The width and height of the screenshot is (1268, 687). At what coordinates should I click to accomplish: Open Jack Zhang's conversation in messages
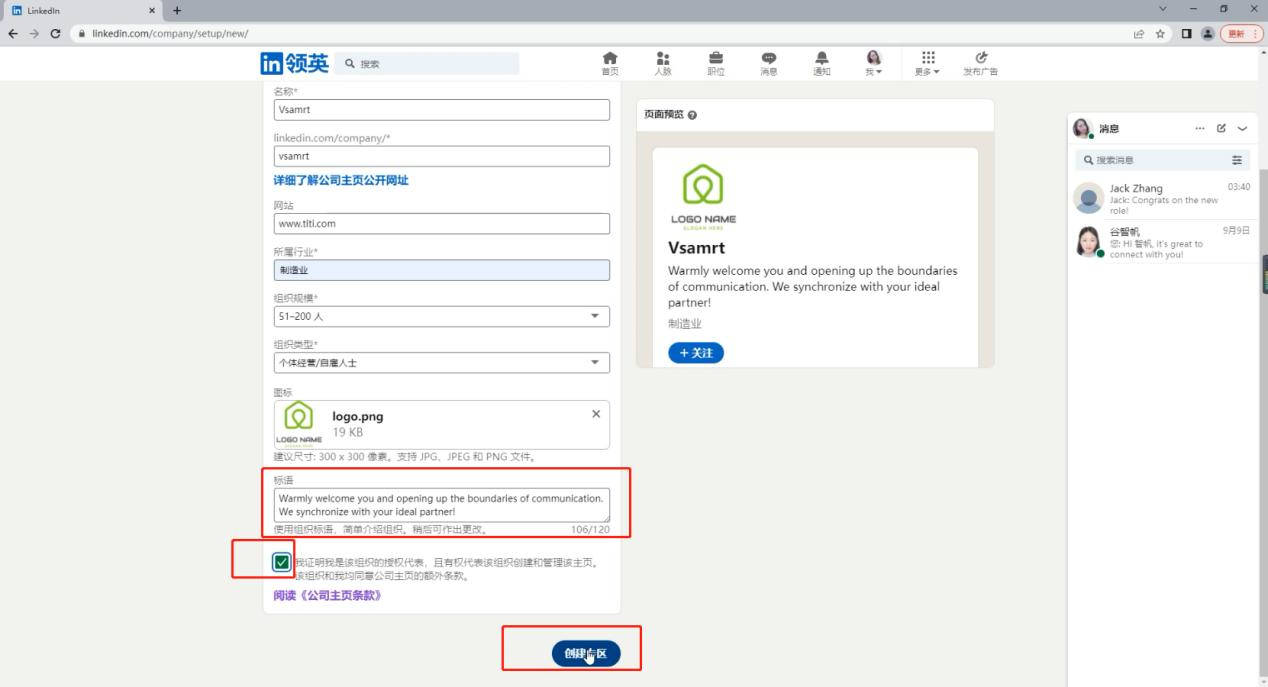click(1160, 198)
